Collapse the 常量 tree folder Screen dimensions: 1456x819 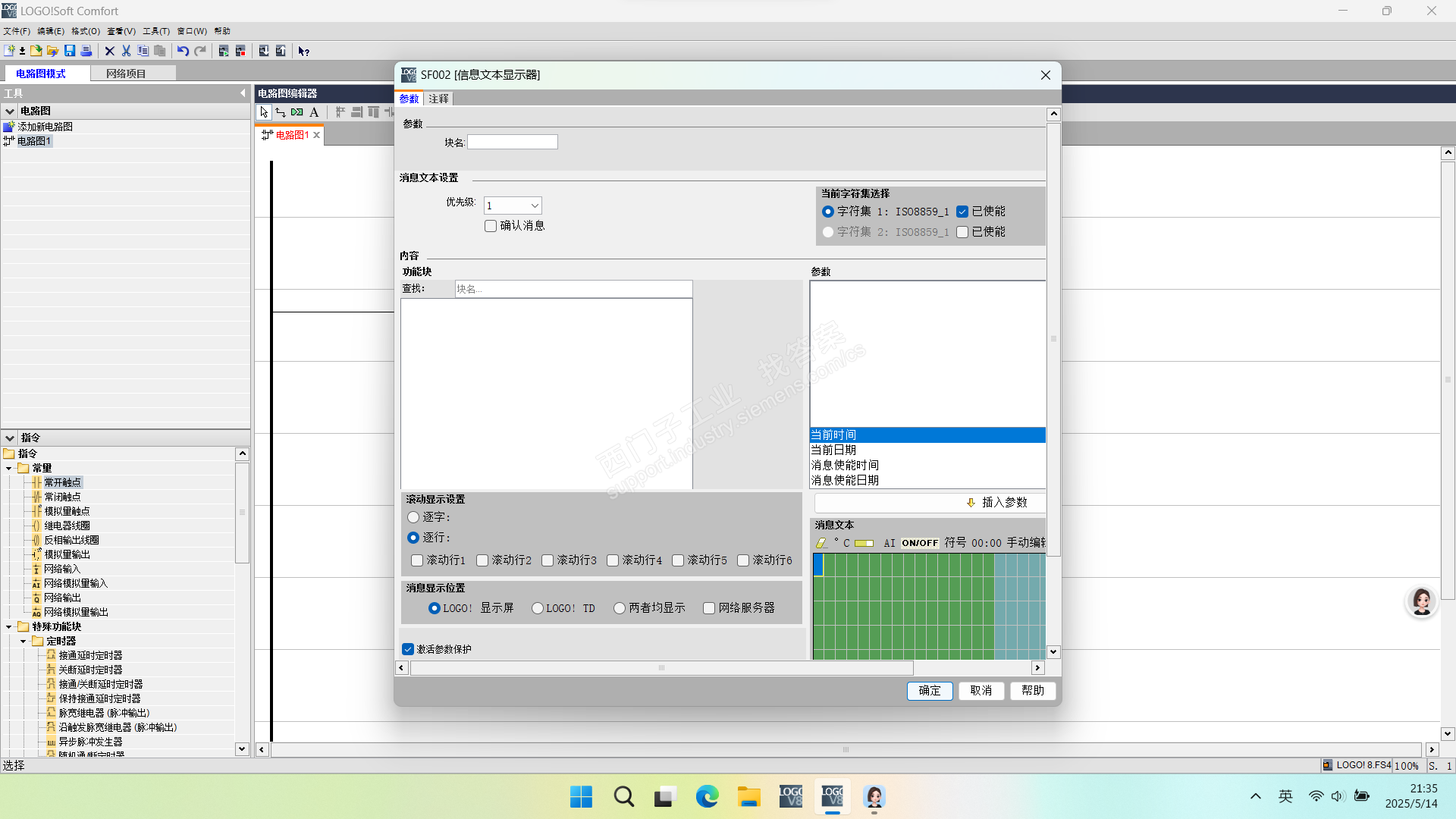pyautogui.click(x=9, y=469)
